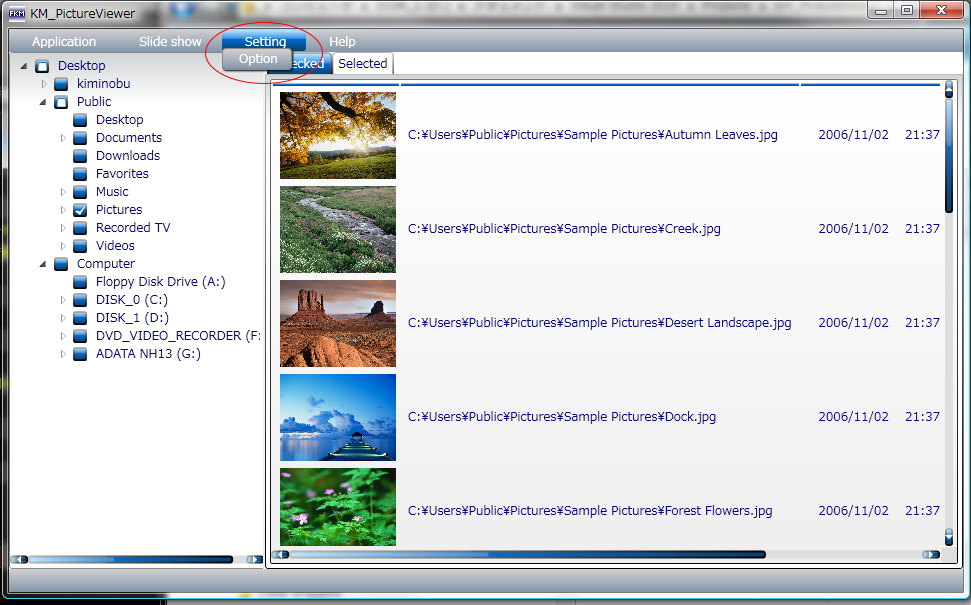Toggle the Music folder checkbox
This screenshot has width=971, height=605.
81,192
